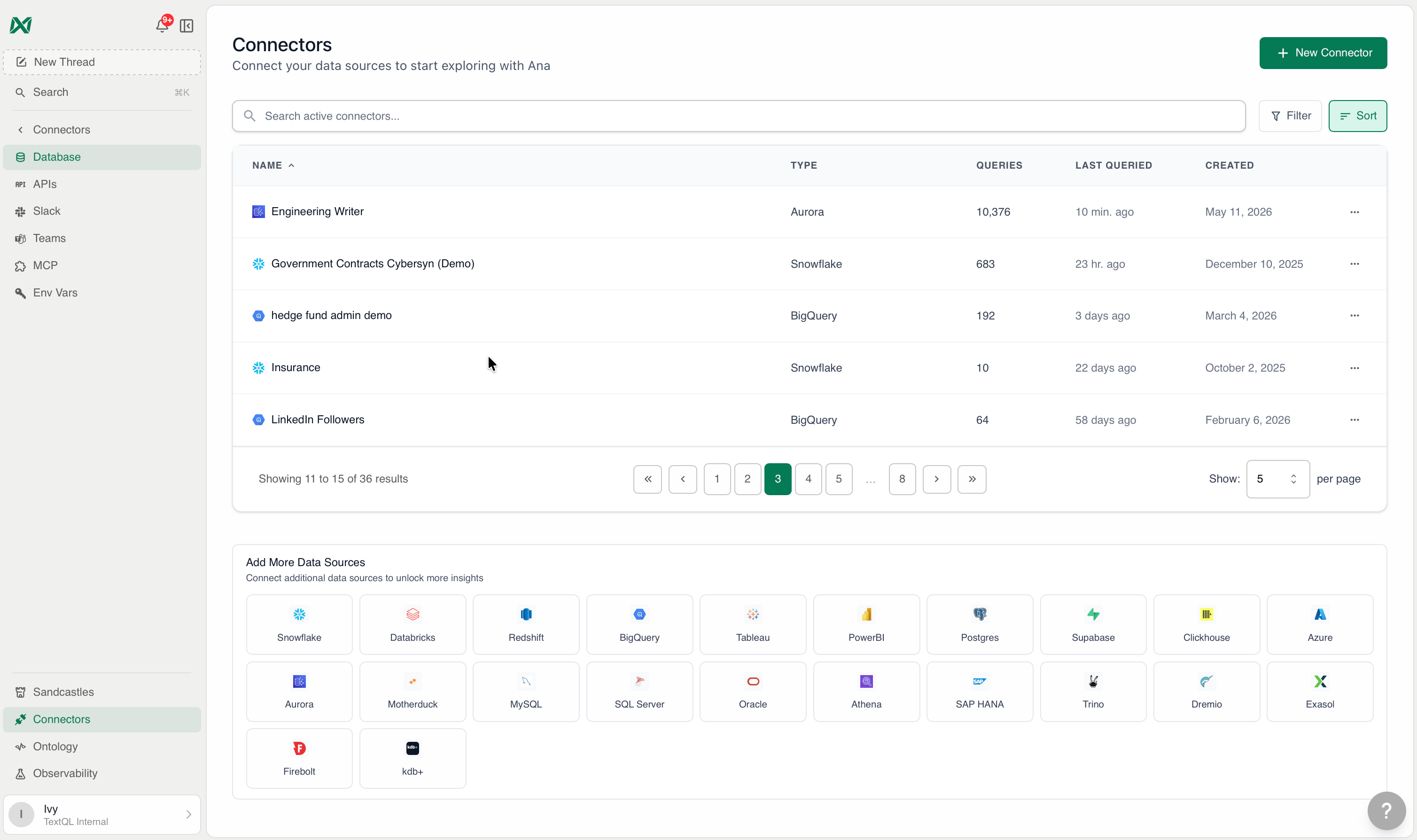Screen dimensions: 1417x840
Task: Select the Aurora data source card
Action: [299, 691]
